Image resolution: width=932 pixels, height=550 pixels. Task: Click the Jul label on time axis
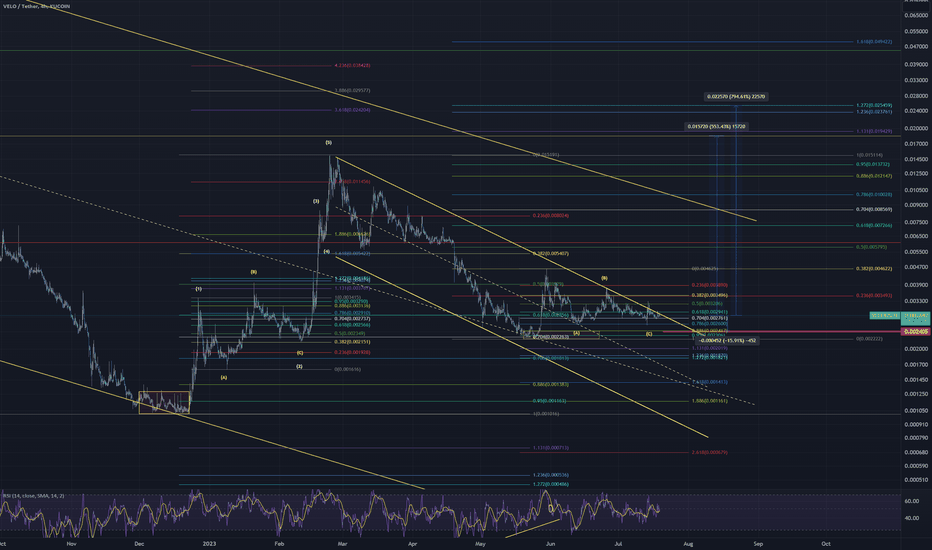[x=618, y=543]
